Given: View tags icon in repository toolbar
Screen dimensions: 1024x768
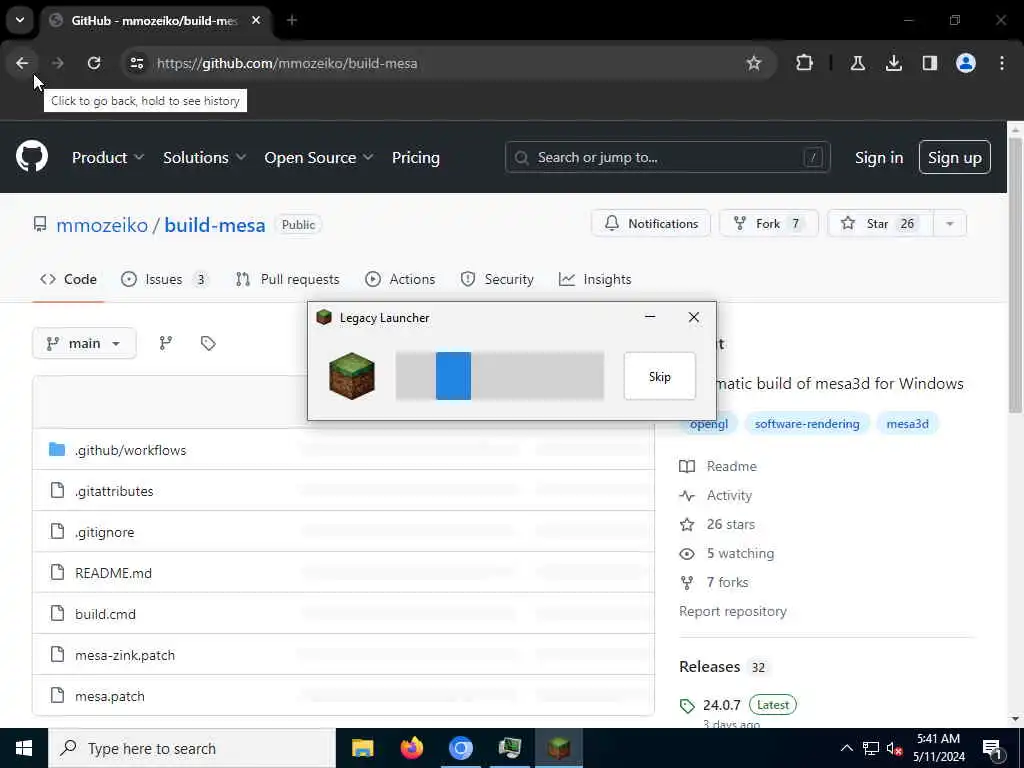Looking at the screenshot, I should tap(208, 344).
